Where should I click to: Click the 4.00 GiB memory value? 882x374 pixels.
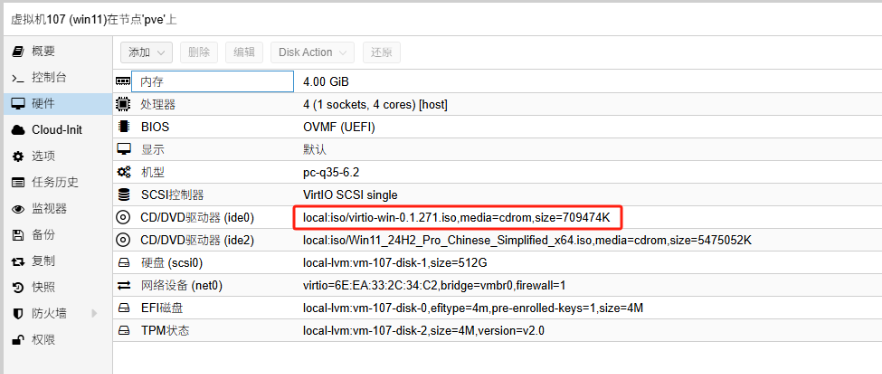[x=326, y=82]
